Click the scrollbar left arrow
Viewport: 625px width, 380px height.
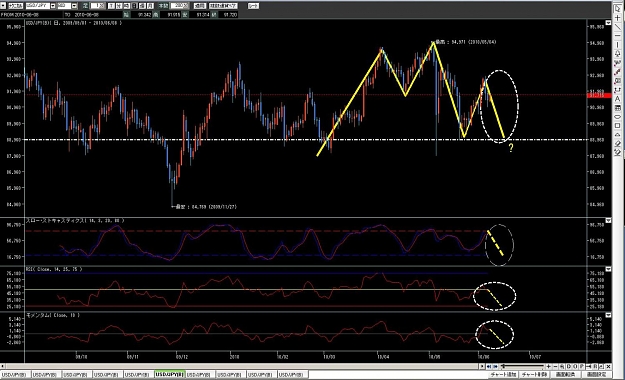tap(2, 366)
